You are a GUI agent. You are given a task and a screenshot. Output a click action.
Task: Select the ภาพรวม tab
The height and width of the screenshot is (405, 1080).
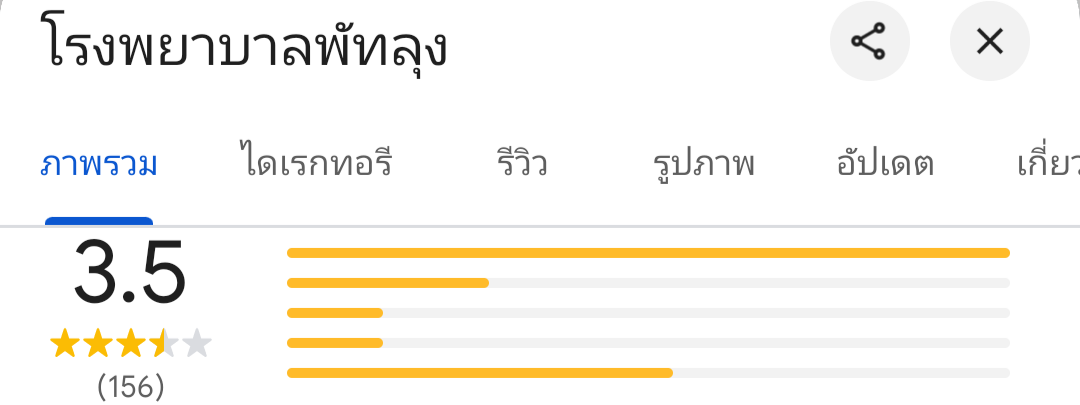click(x=99, y=163)
